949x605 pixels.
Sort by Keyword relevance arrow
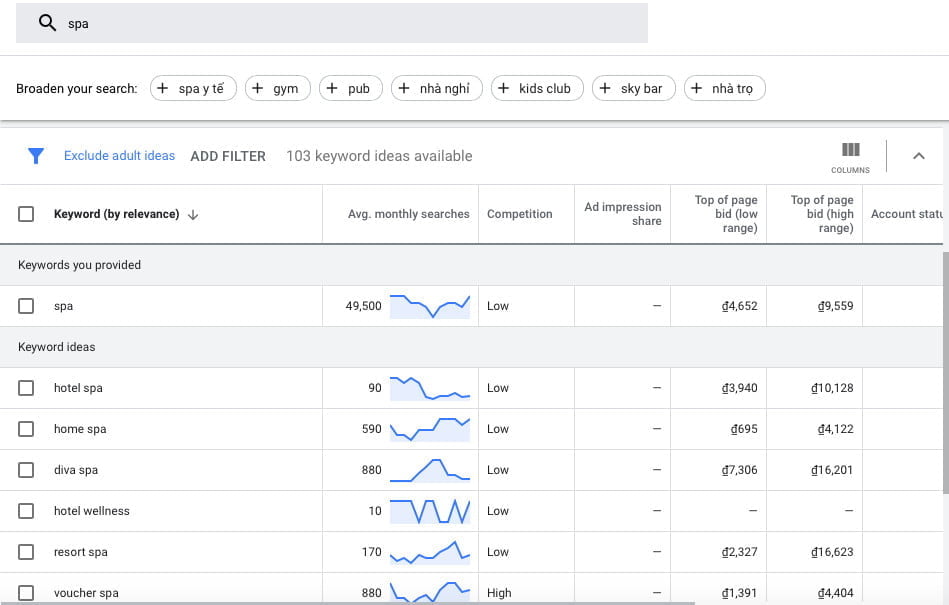click(x=193, y=214)
